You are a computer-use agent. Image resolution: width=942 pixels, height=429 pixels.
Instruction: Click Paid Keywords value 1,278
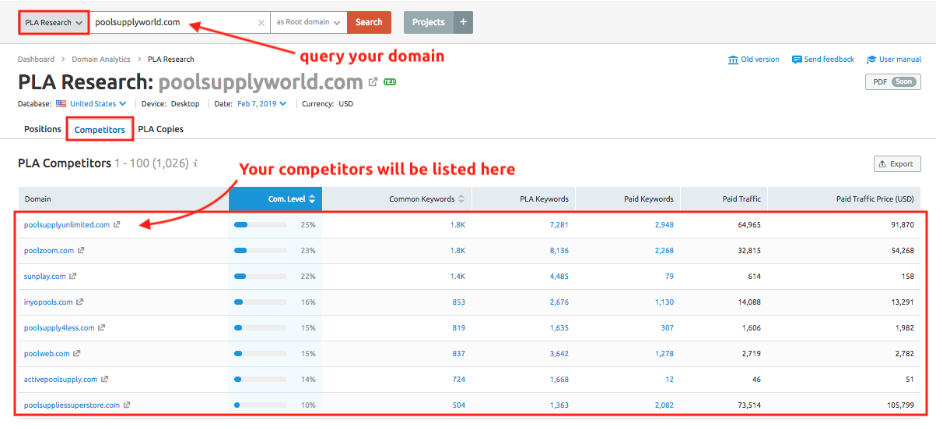point(664,354)
